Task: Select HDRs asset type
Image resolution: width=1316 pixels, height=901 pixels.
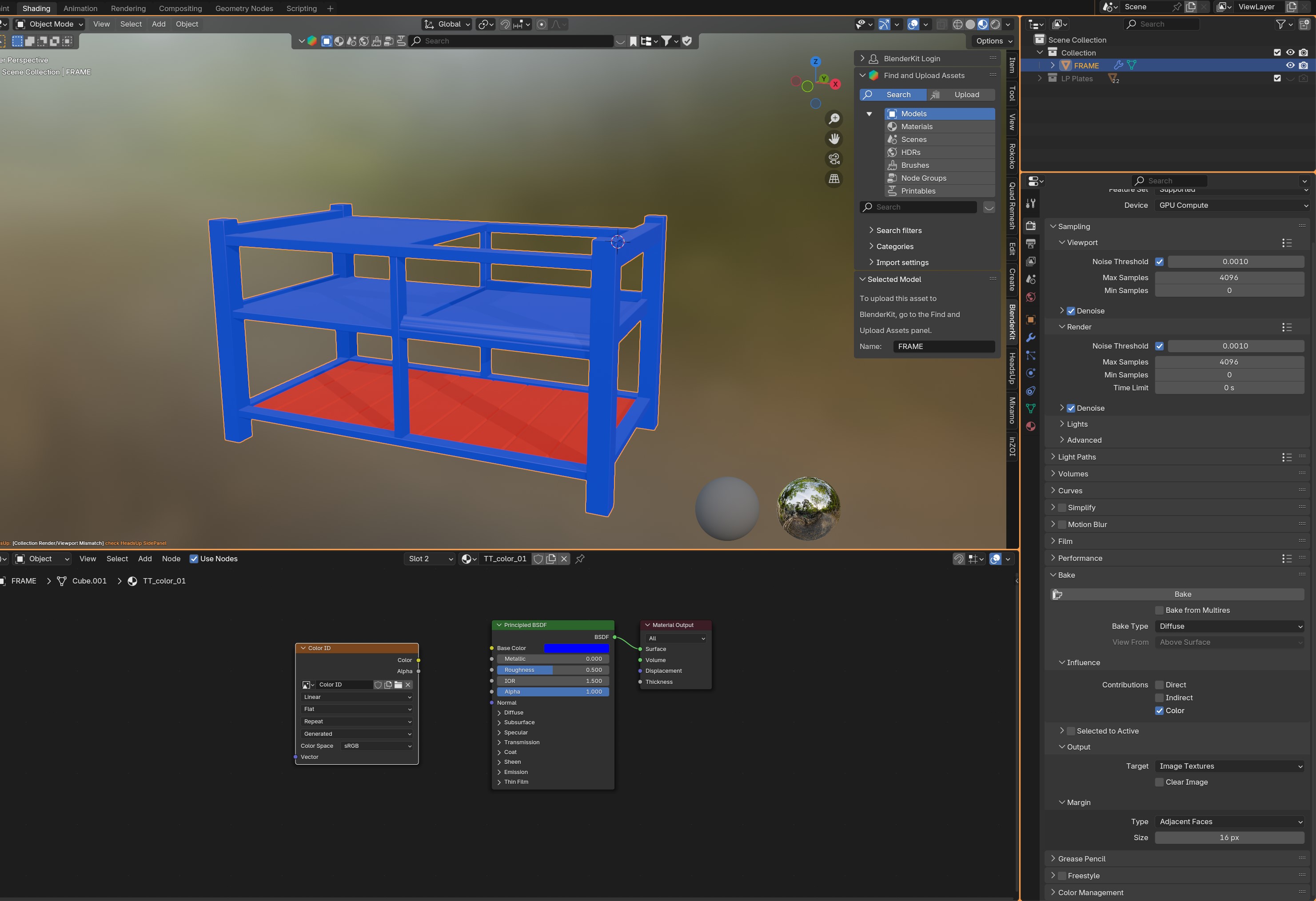Action: [939, 152]
